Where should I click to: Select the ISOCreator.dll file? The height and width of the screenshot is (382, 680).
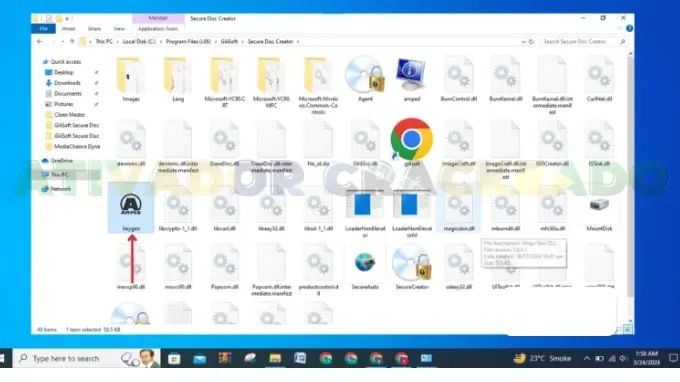coord(552,144)
